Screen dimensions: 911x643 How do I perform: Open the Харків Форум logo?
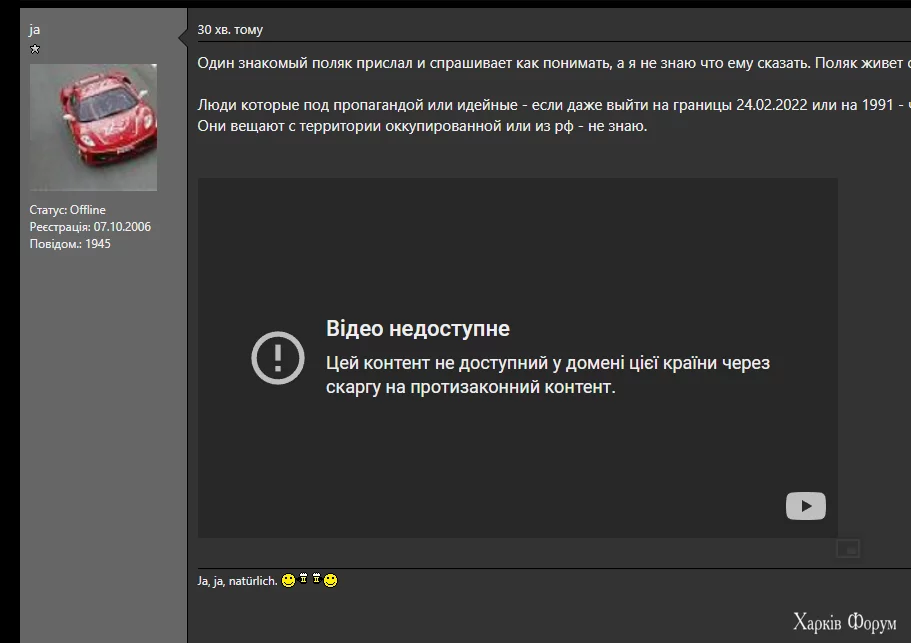click(847, 619)
